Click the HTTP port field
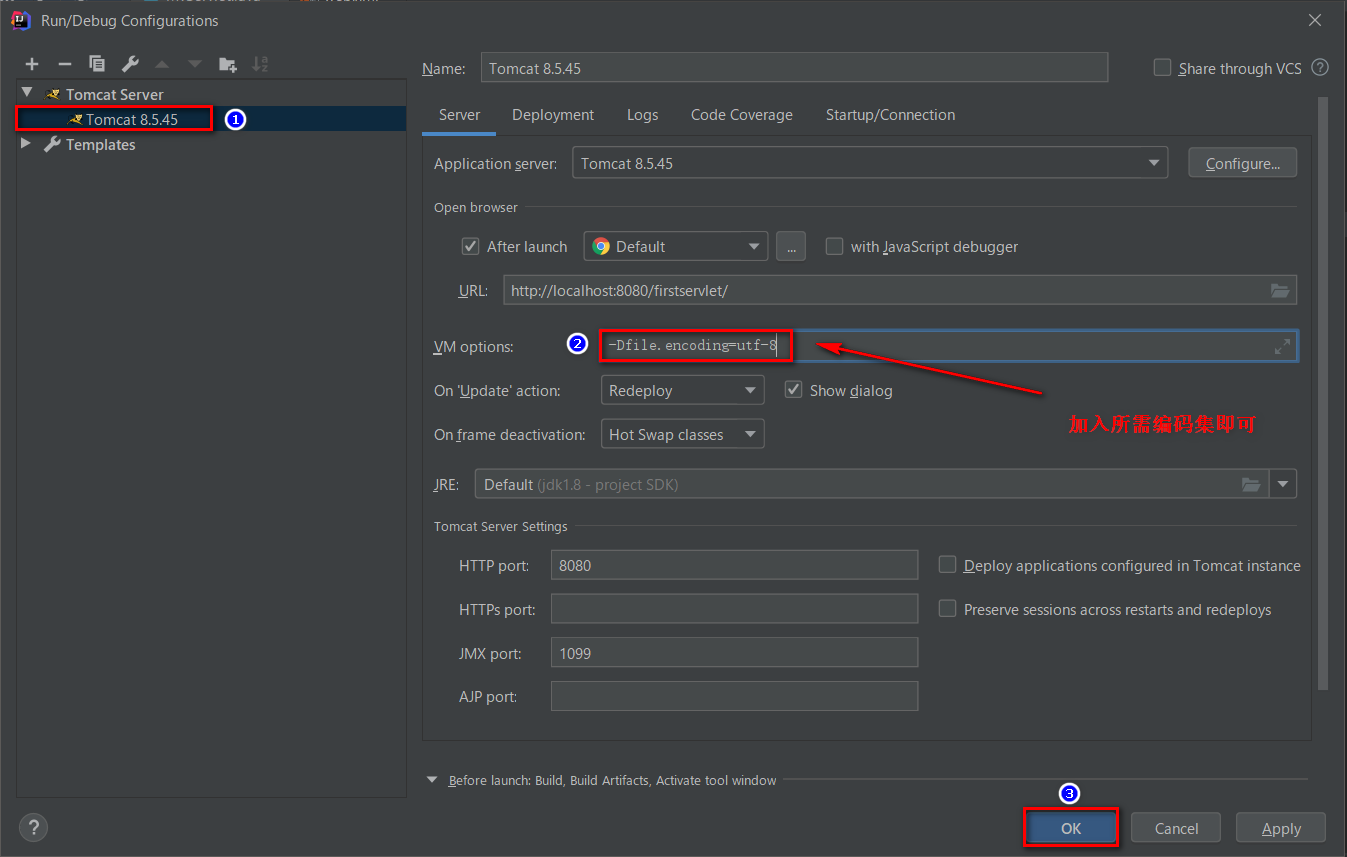Viewport: 1347px width, 857px height. (734, 565)
